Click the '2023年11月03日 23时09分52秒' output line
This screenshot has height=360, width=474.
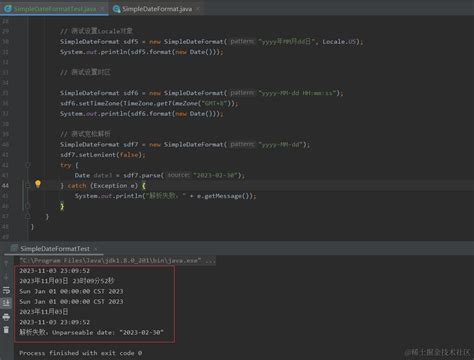click(66, 281)
